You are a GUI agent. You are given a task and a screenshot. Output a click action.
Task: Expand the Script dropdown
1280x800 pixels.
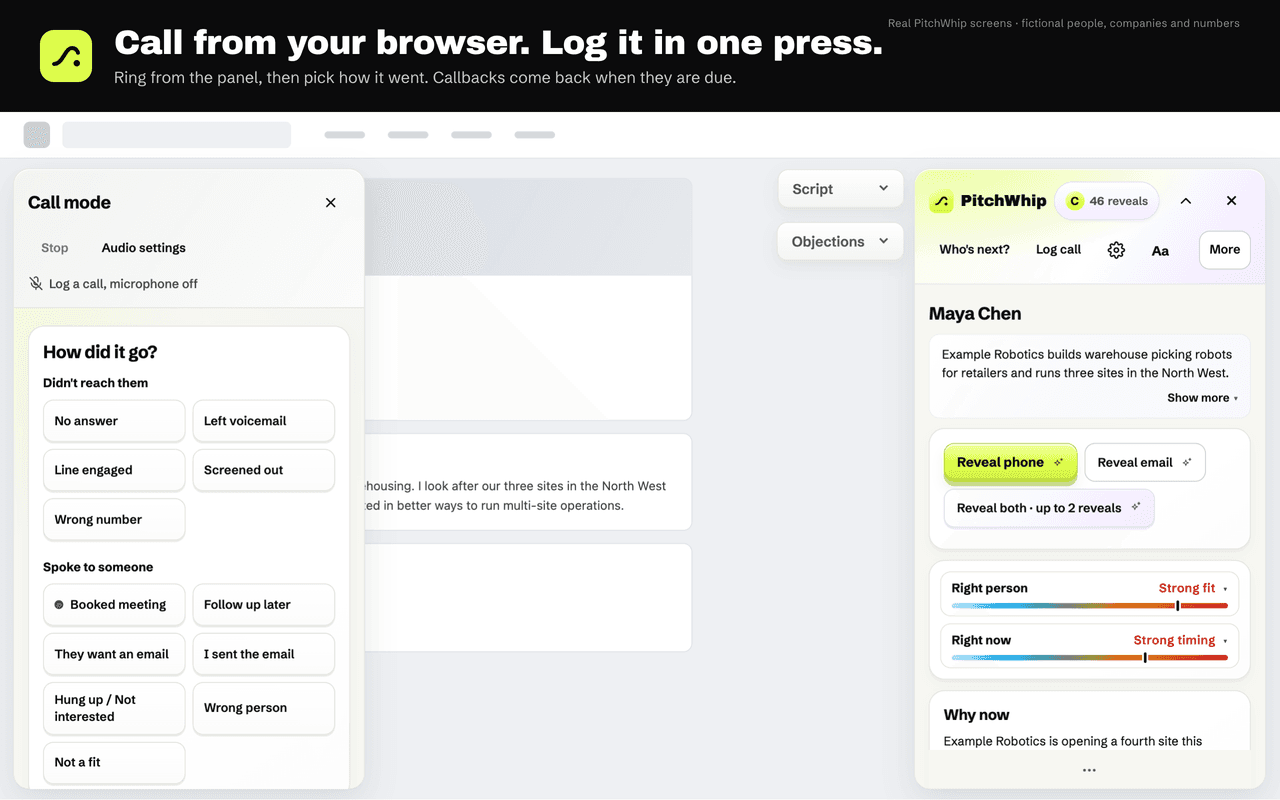840,189
